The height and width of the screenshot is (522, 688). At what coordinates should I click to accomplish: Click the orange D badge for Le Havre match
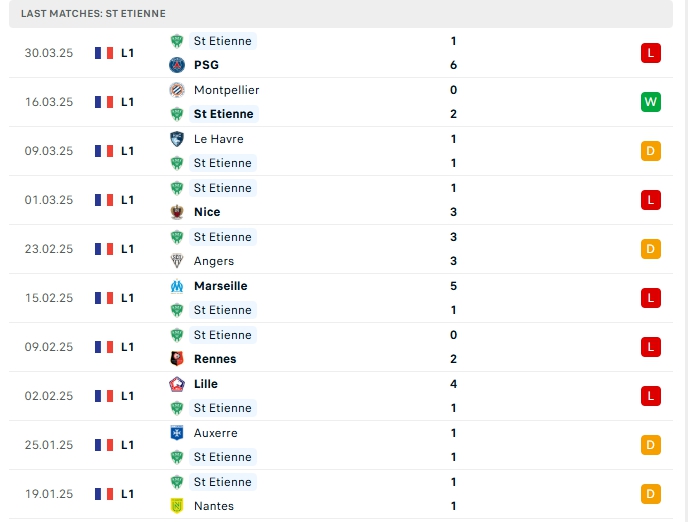[x=650, y=151]
